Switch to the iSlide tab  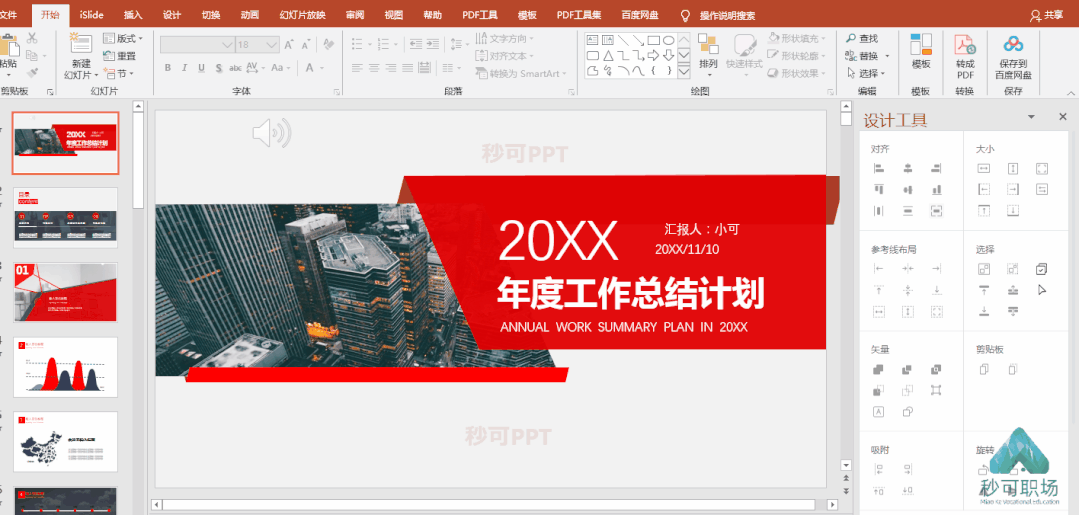click(92, 14)
